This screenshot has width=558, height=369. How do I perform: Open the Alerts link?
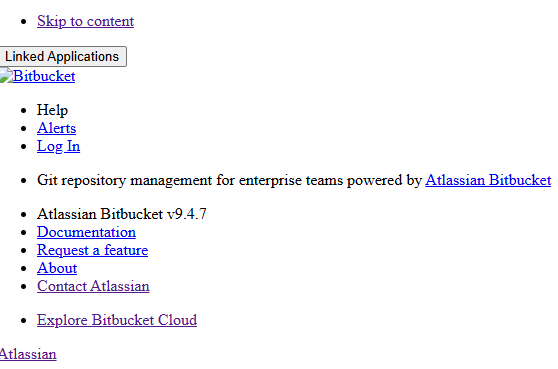coord(57,128)
